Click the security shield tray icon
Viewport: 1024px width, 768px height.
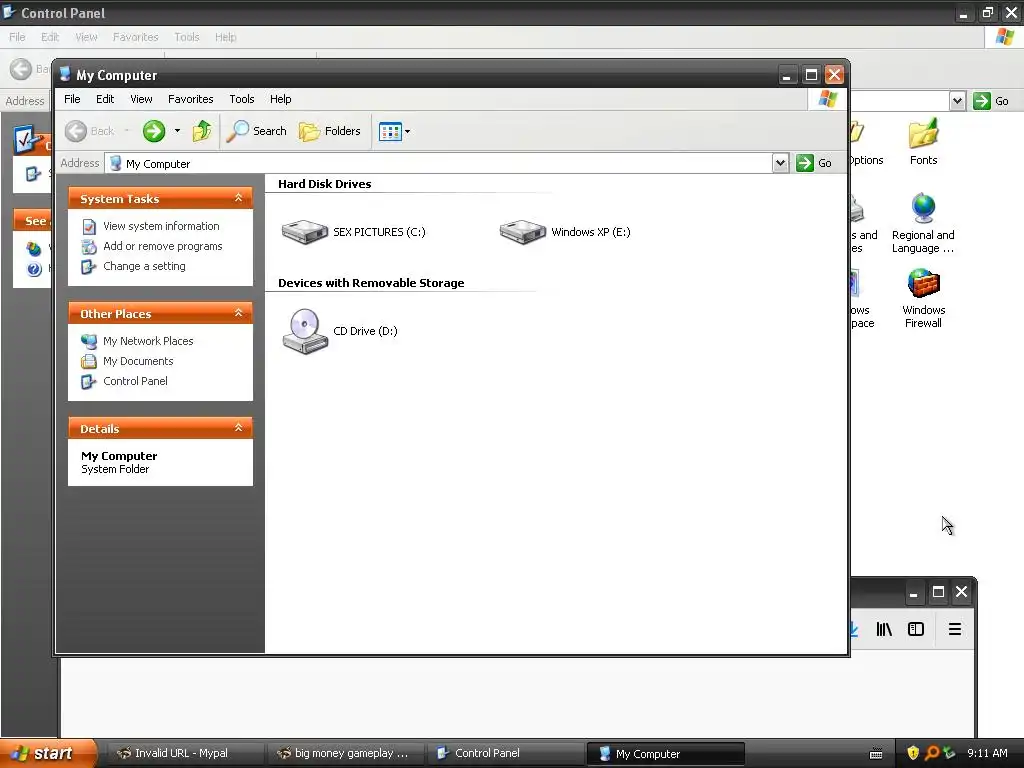coord(913,753)
